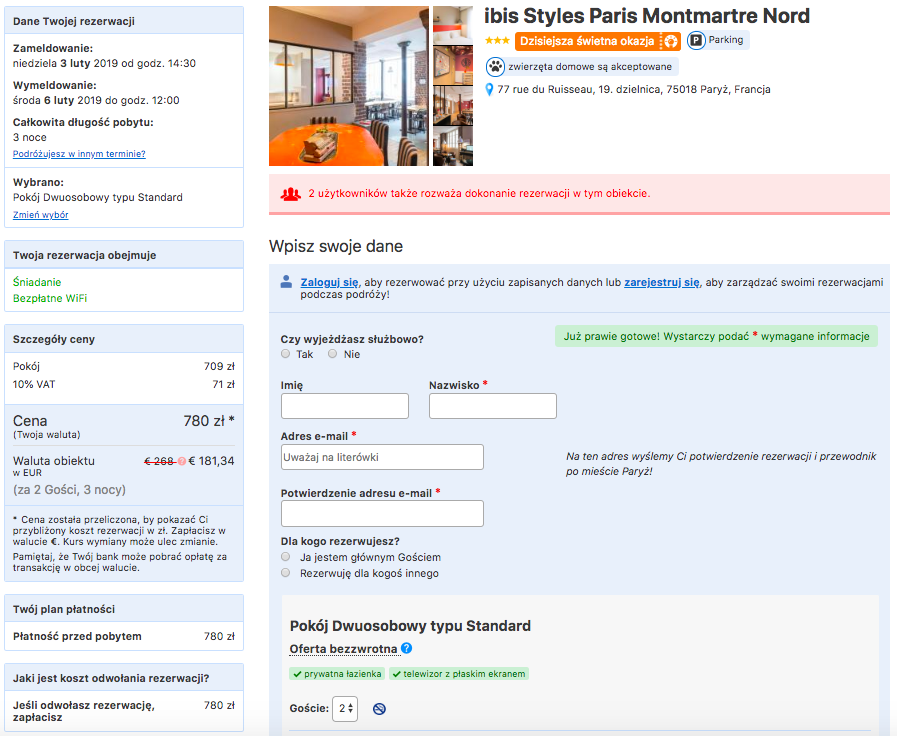
Task: Click the three-star hotel rating
Action: 497,41
